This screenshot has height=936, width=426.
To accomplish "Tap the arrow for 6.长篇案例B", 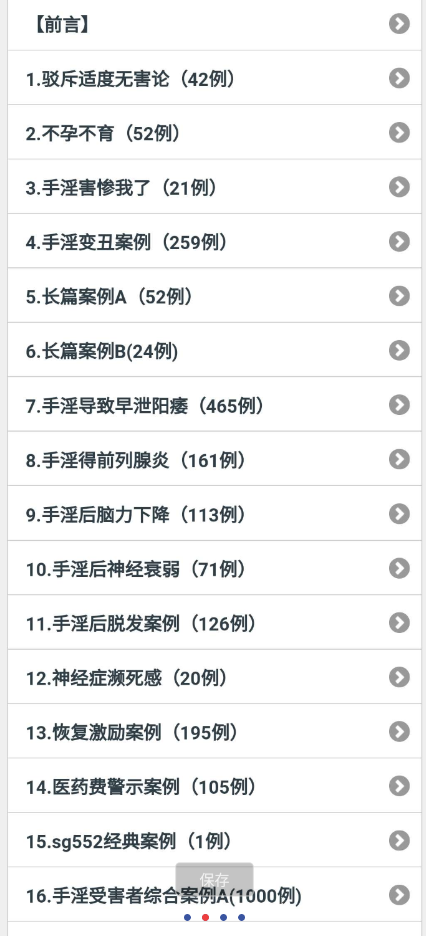I will click(399, 350).
